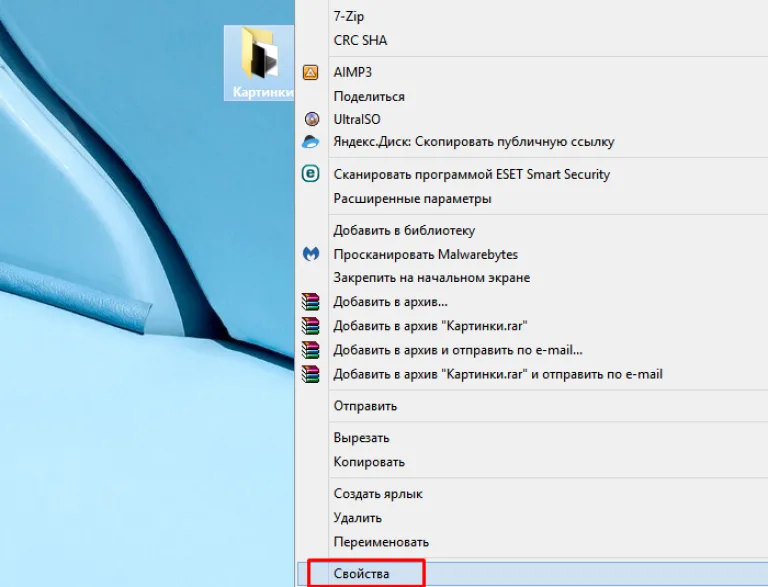Click WinRAR icon beside Добавить в архив...

click(311, 301)
